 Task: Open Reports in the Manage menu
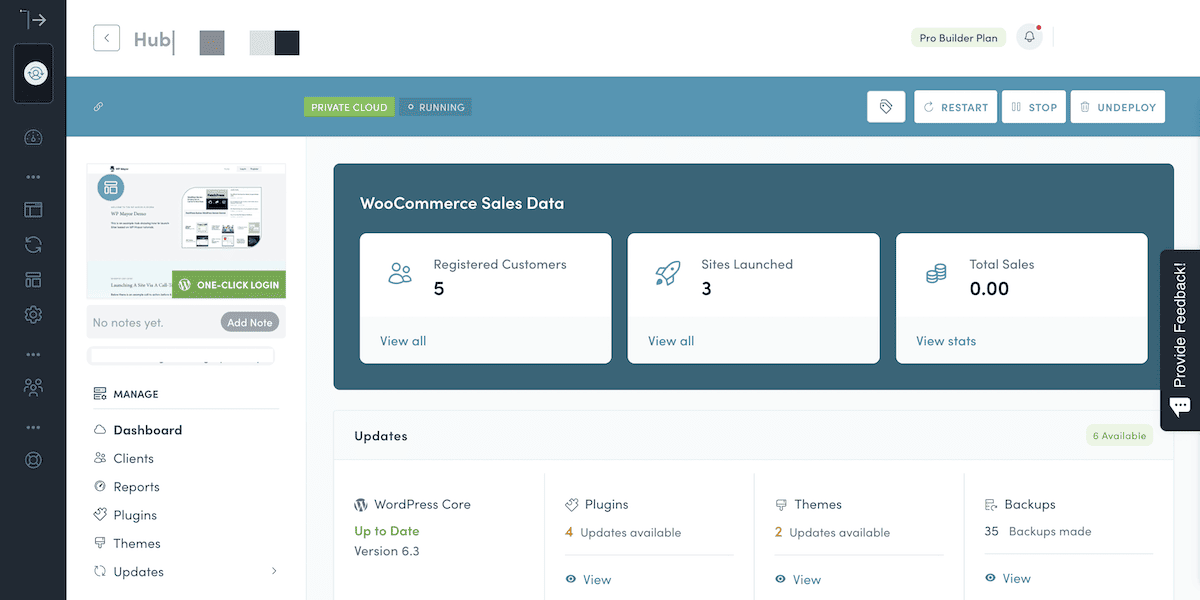coord(136,487)
